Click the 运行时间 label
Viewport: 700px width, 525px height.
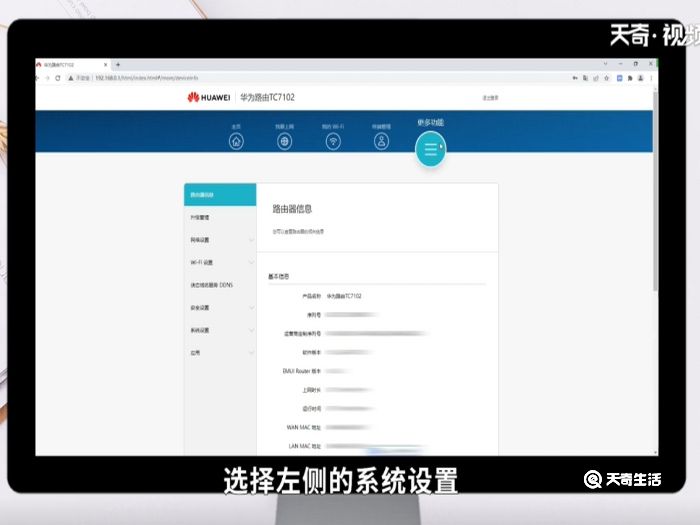pos(312,408)
